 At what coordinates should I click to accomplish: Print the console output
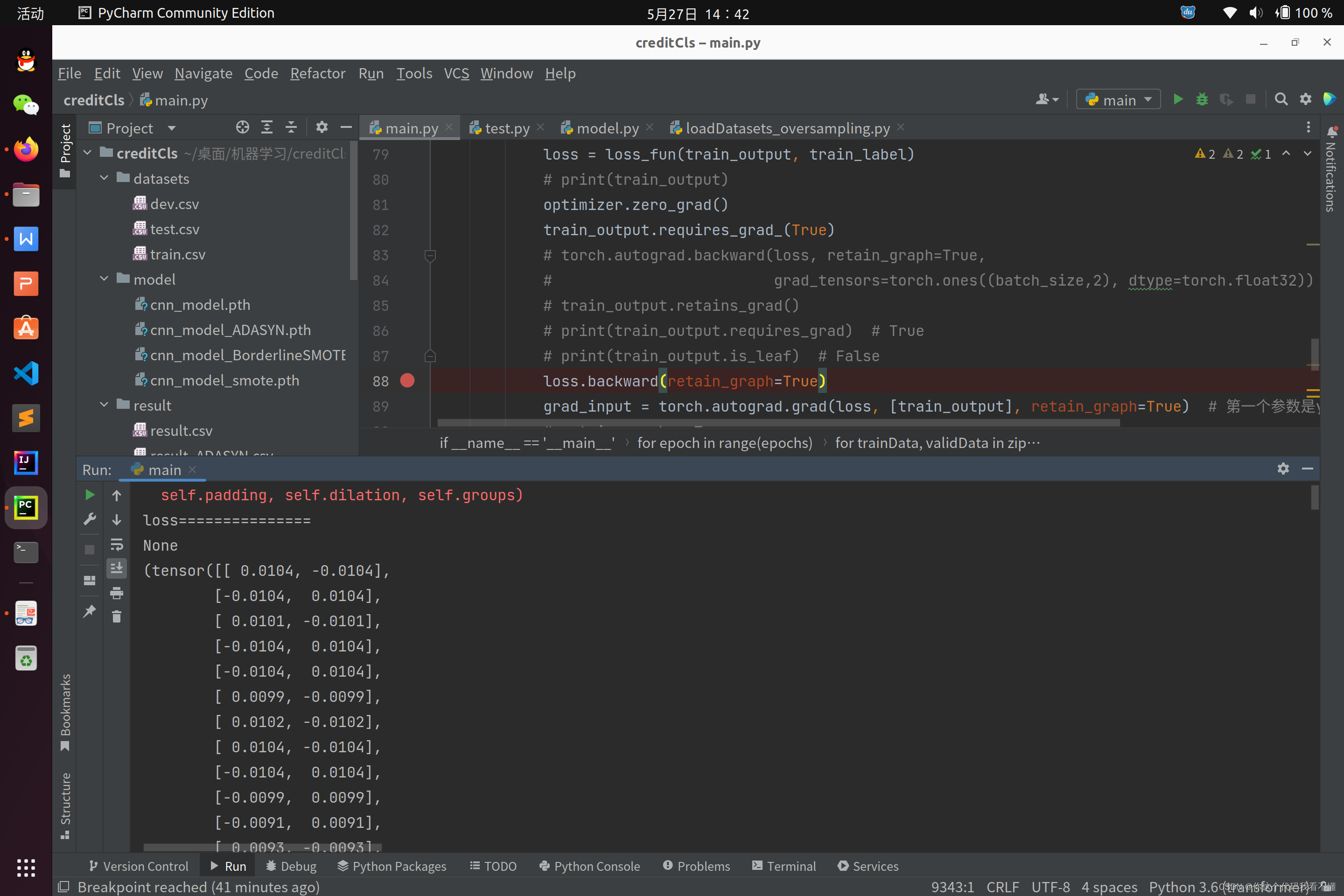click(x=117, y=593)
